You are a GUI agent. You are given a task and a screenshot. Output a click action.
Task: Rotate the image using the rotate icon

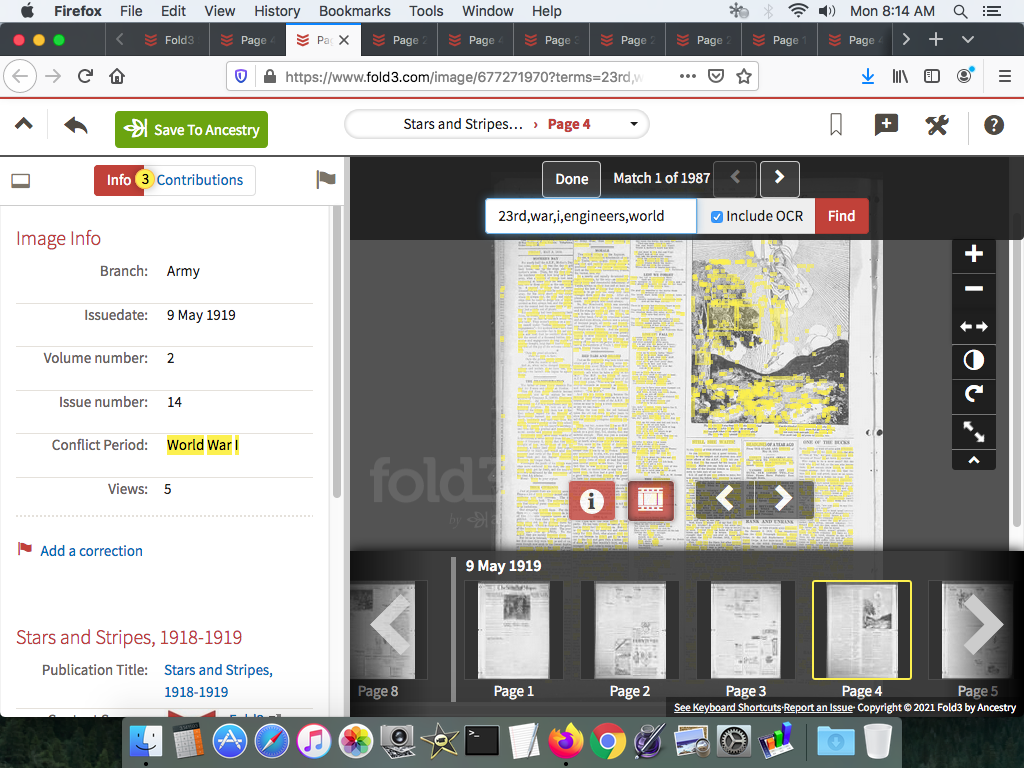tap(973, 394)
